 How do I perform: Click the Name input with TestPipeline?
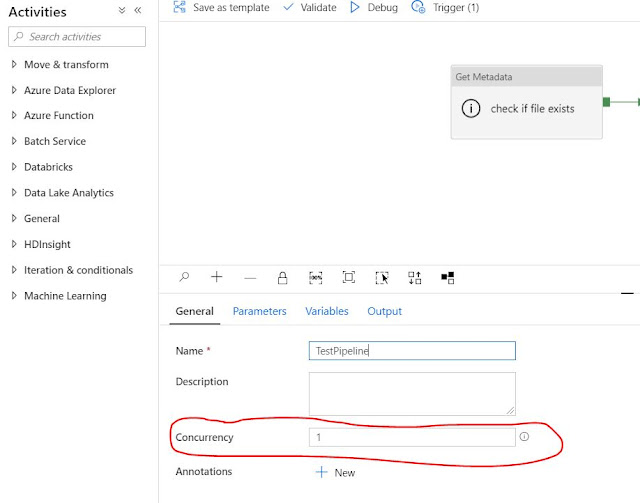(412, 351)
